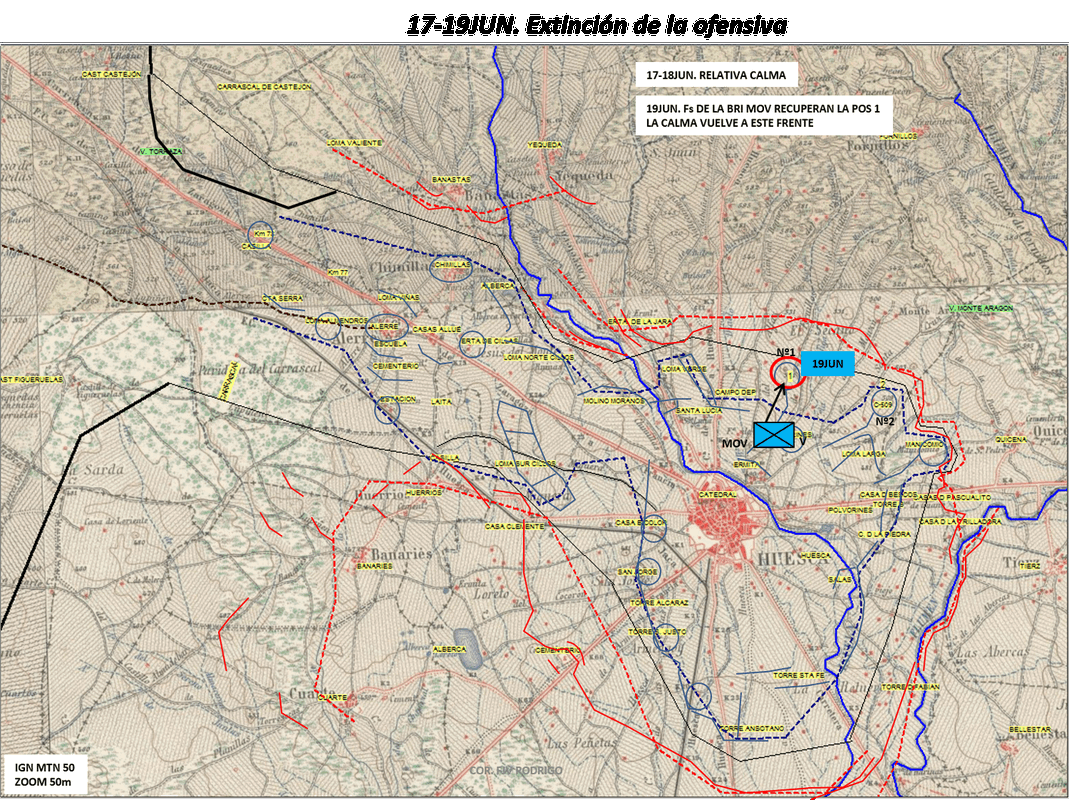Click the '17-18JUN. RELATIVA CALMA' note
Screen dimensions: 1069x800
point(715,75)
